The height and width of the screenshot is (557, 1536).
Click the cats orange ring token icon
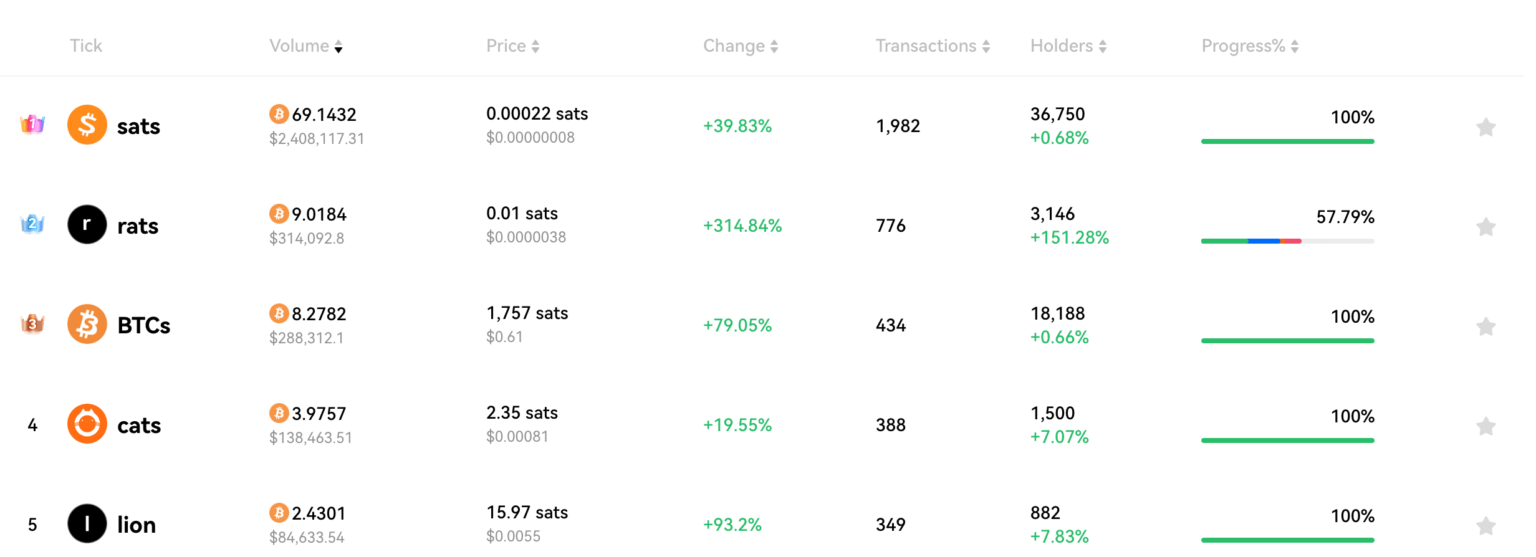pos(87,425)
